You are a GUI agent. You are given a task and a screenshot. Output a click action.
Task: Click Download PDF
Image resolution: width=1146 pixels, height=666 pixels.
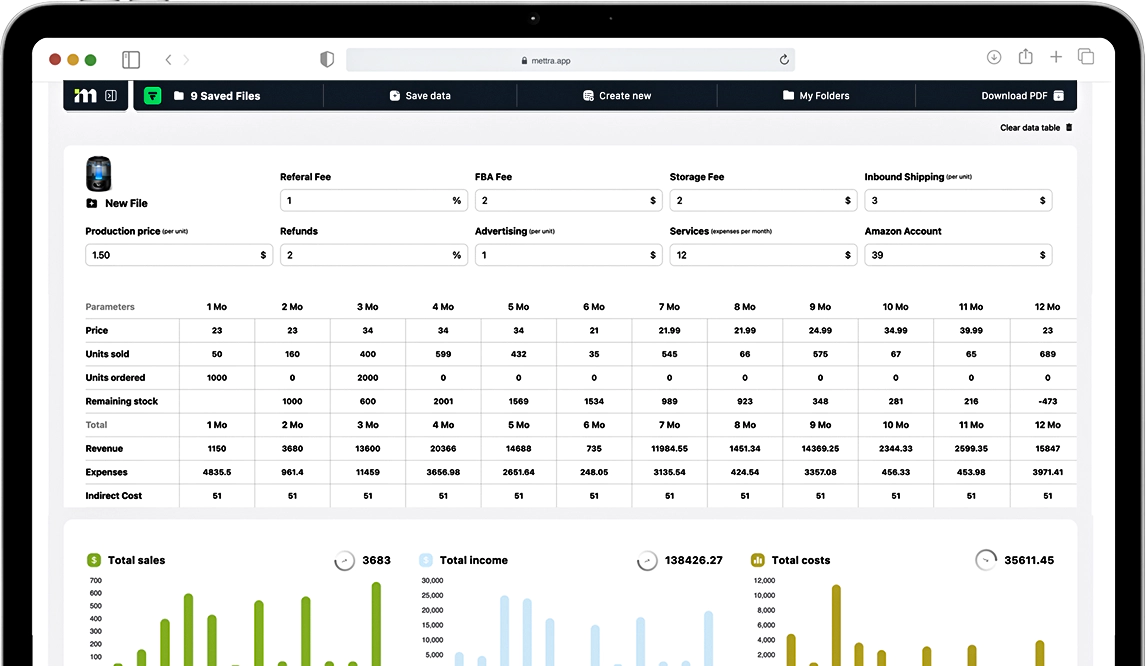(1022, 96)
